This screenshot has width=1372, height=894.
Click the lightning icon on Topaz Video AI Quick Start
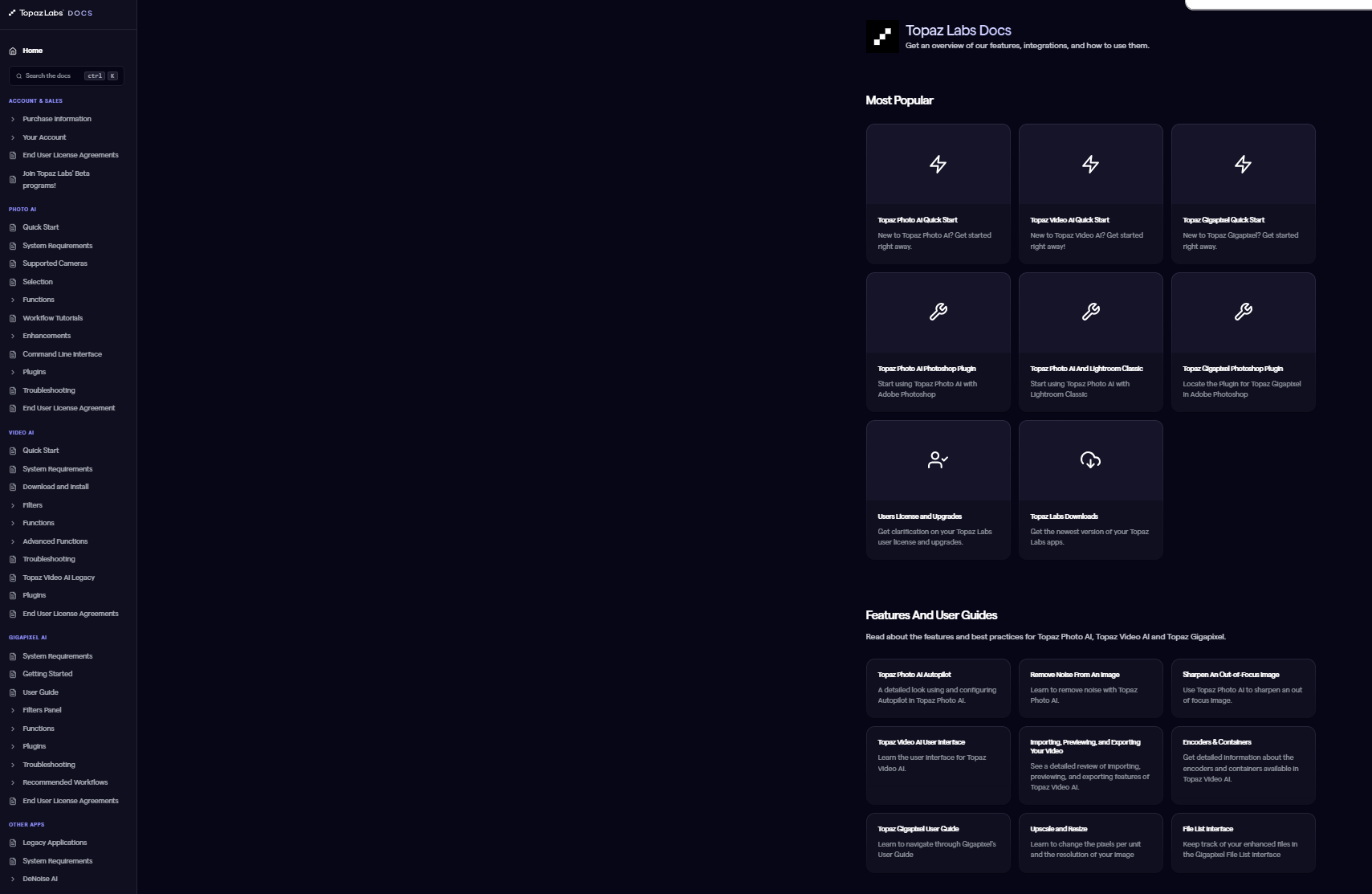1090,165
